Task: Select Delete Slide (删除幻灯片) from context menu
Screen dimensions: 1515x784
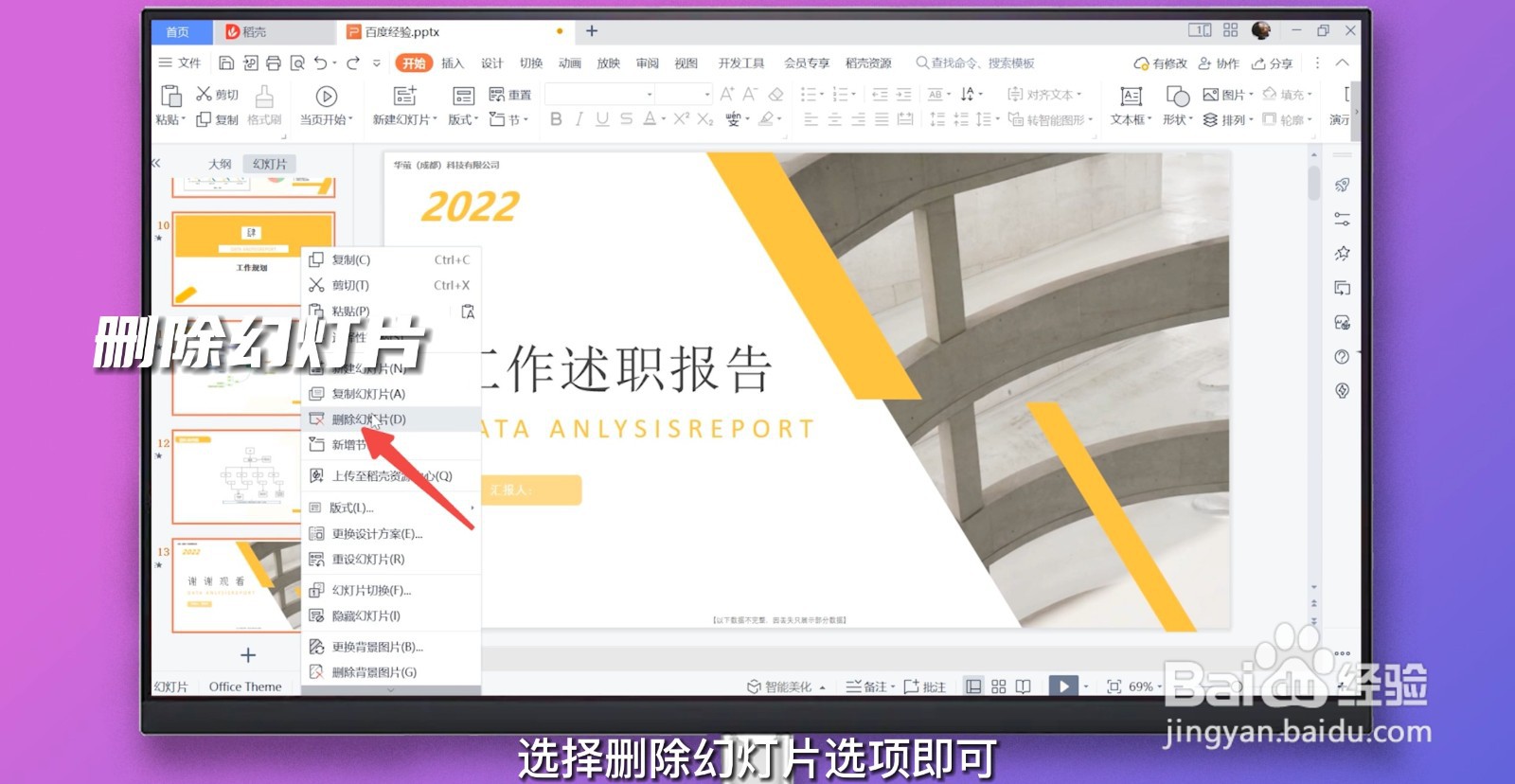Action: pyautogui.click(x=393, y=419)
